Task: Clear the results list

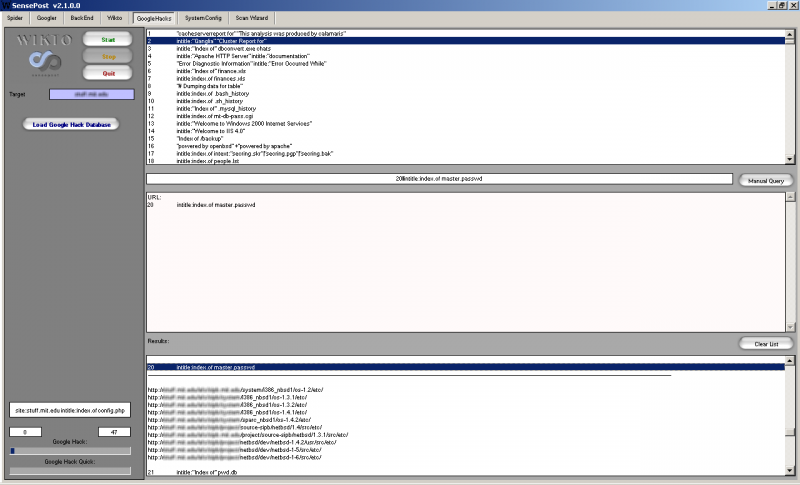Action: coord(767,343)
